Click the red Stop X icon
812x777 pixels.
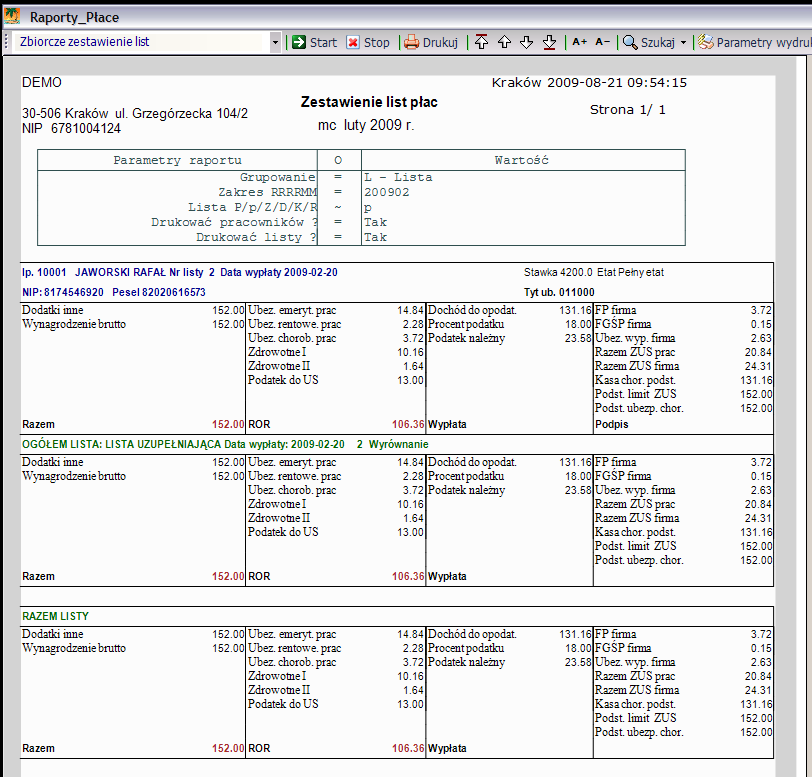click(x=353, y=42)
